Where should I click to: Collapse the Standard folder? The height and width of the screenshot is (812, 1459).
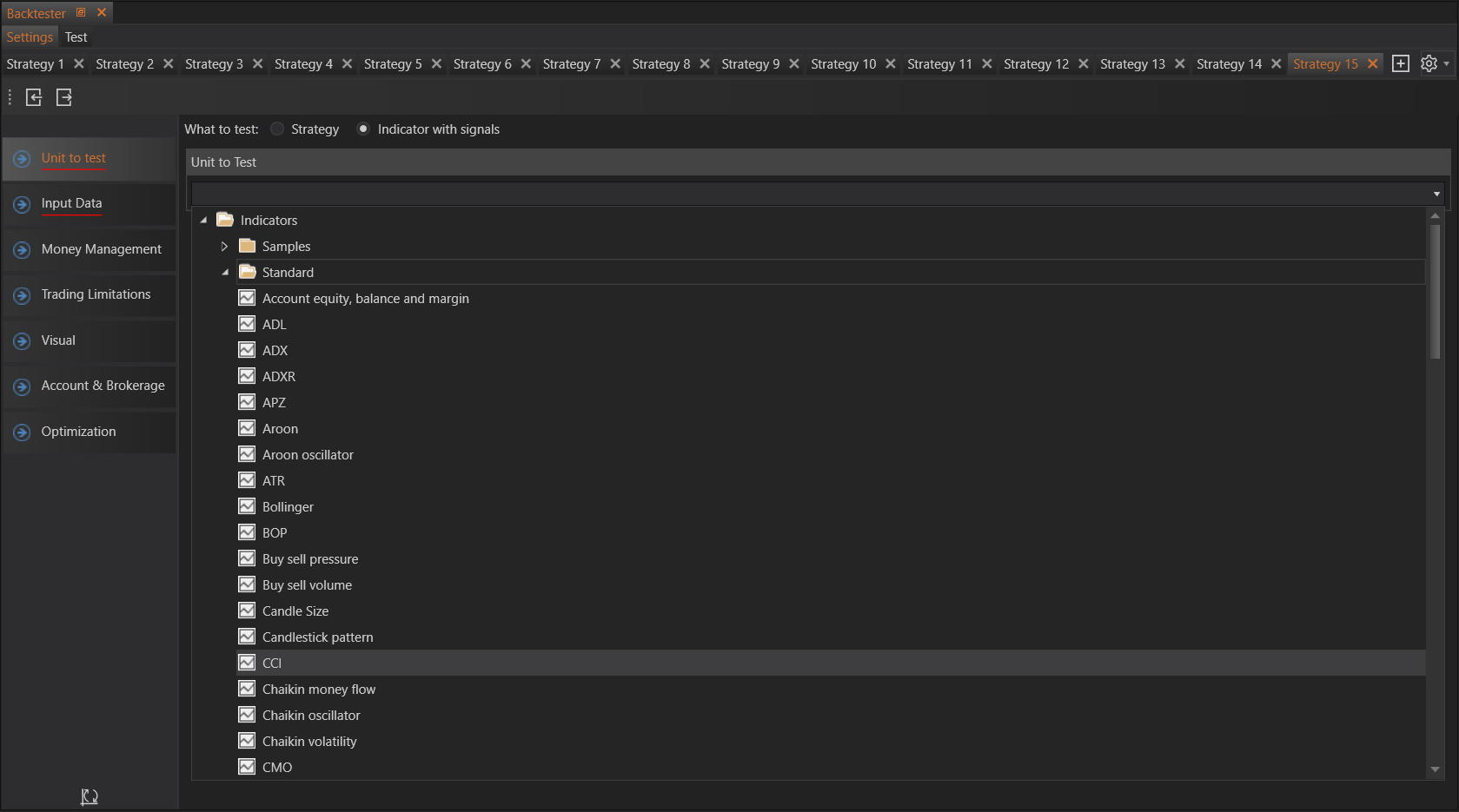click(225, 273)
